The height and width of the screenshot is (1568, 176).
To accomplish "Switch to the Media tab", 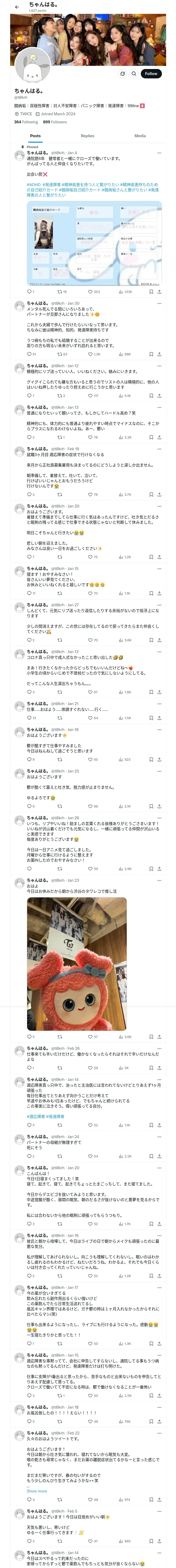I will 140,136.
